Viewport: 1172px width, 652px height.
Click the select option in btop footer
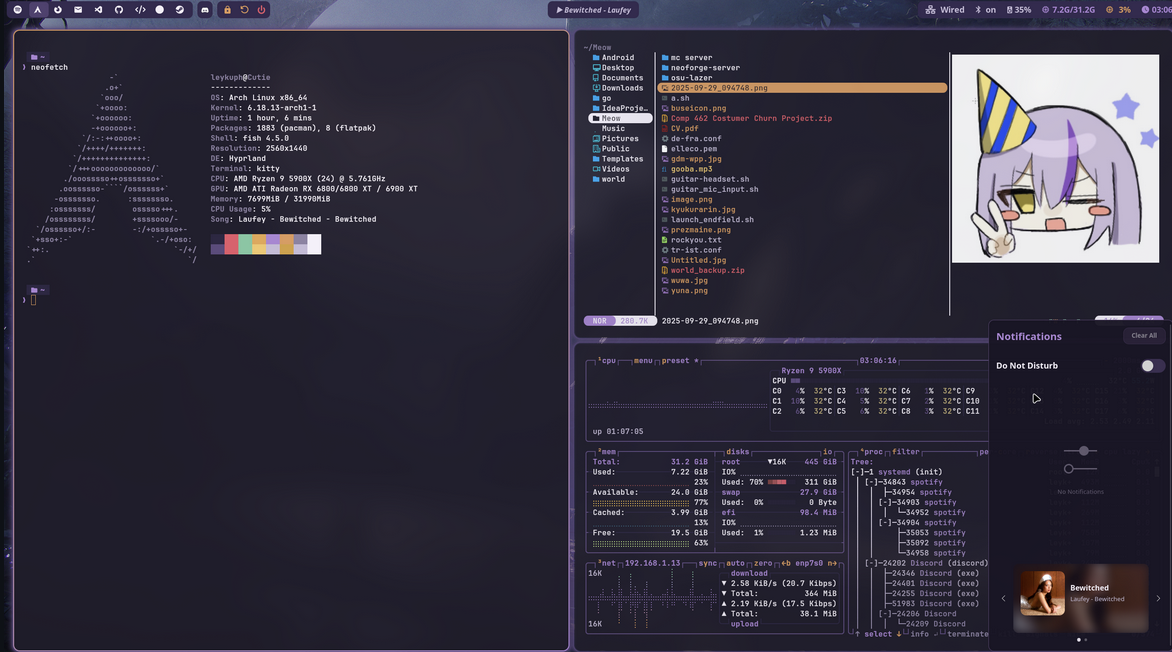(878, 634)
